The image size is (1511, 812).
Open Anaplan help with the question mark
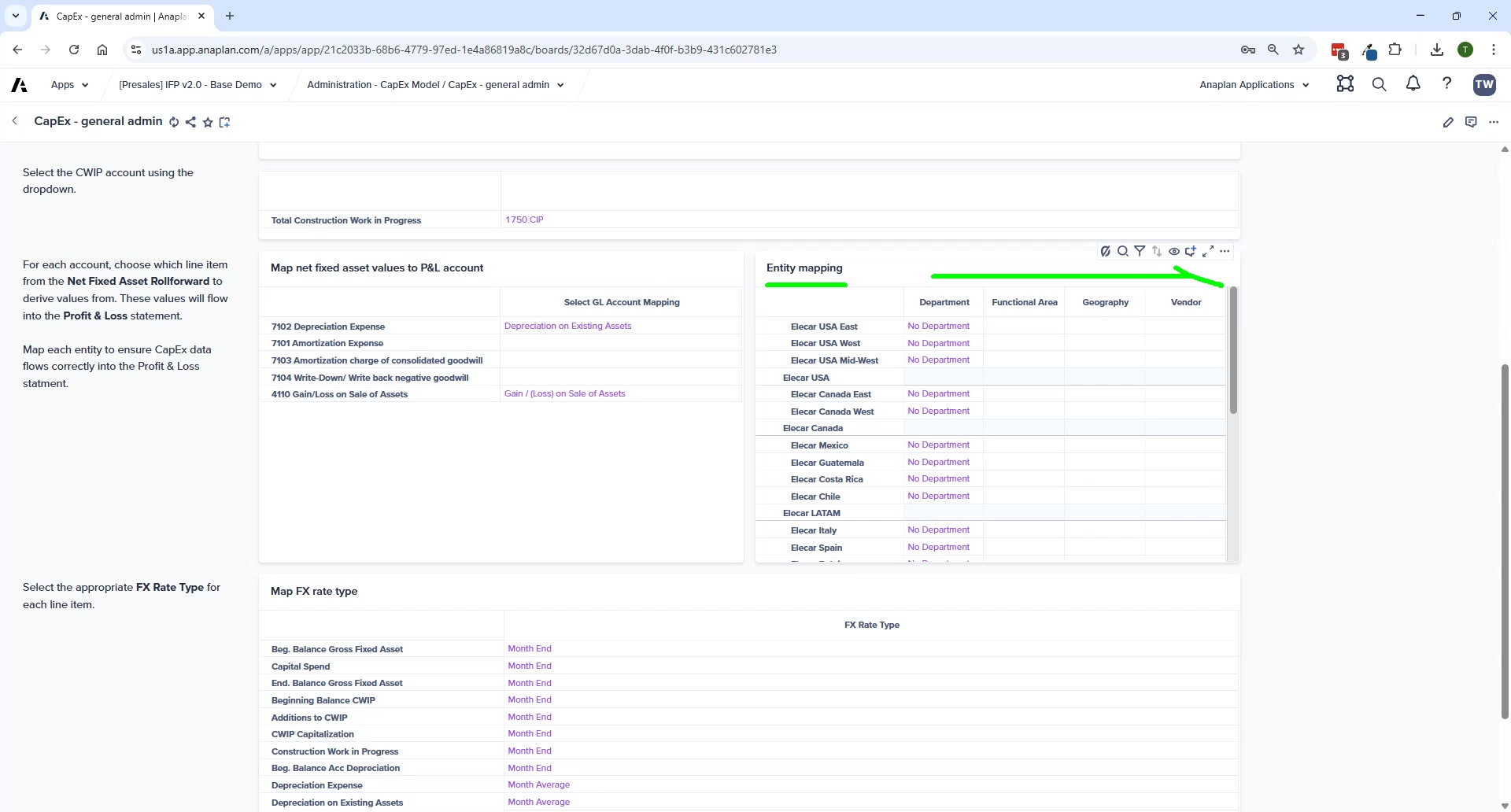point(1447,84)
